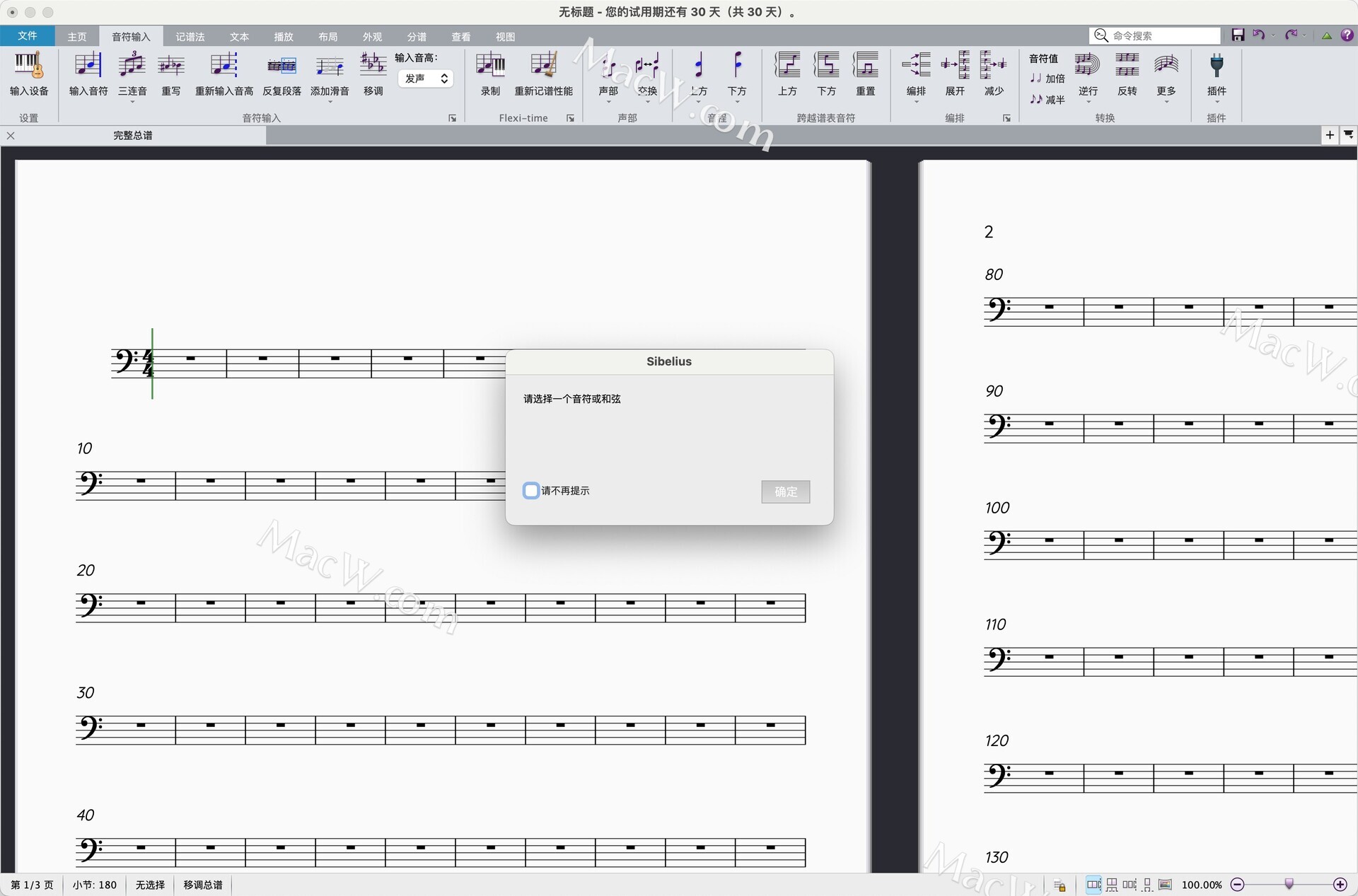Switch to the Text (文本) tab
This screenshot has width=1358, height=896.
[239, 37]
